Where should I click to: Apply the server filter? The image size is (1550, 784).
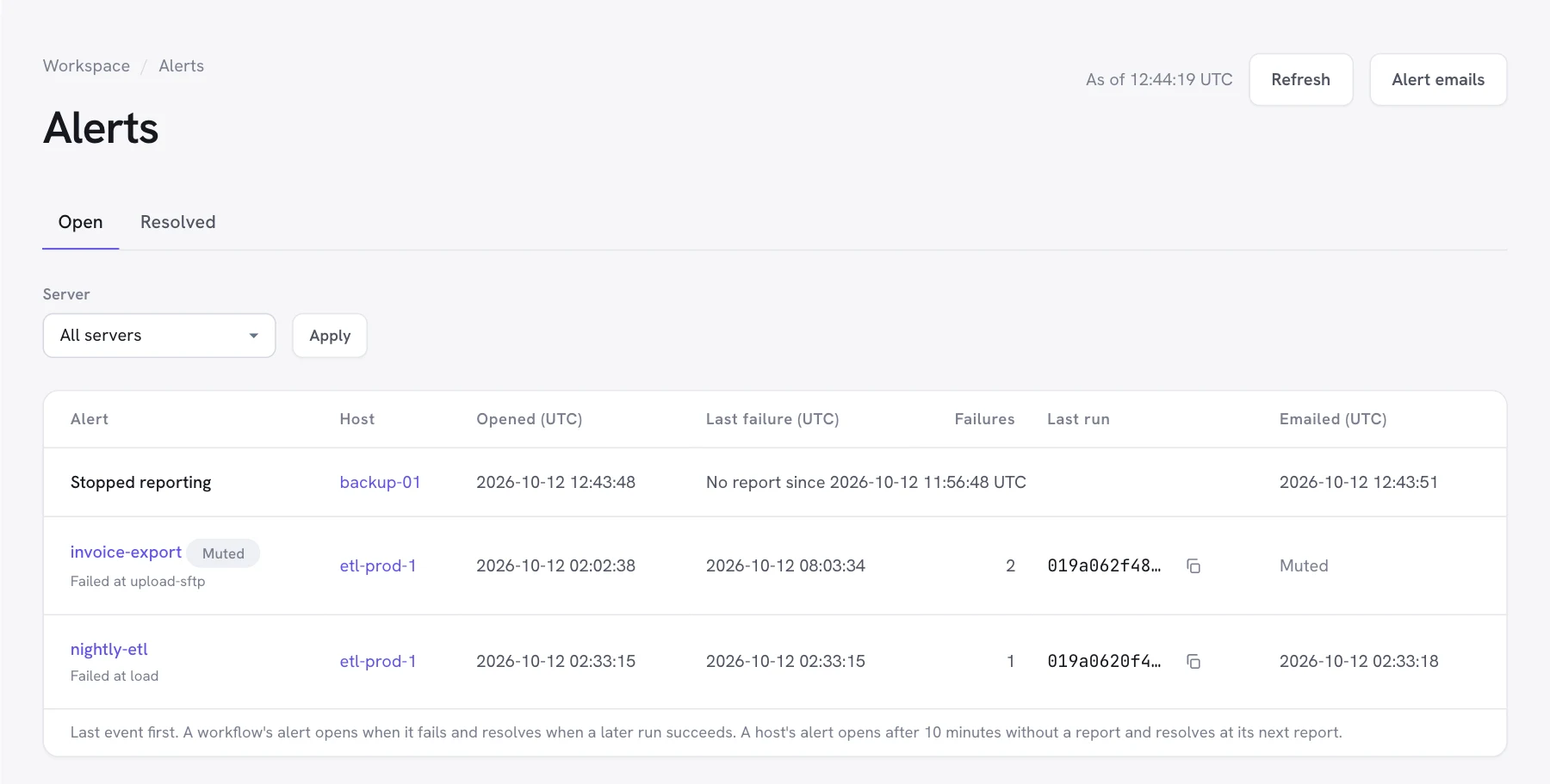[x=330, y=336]
